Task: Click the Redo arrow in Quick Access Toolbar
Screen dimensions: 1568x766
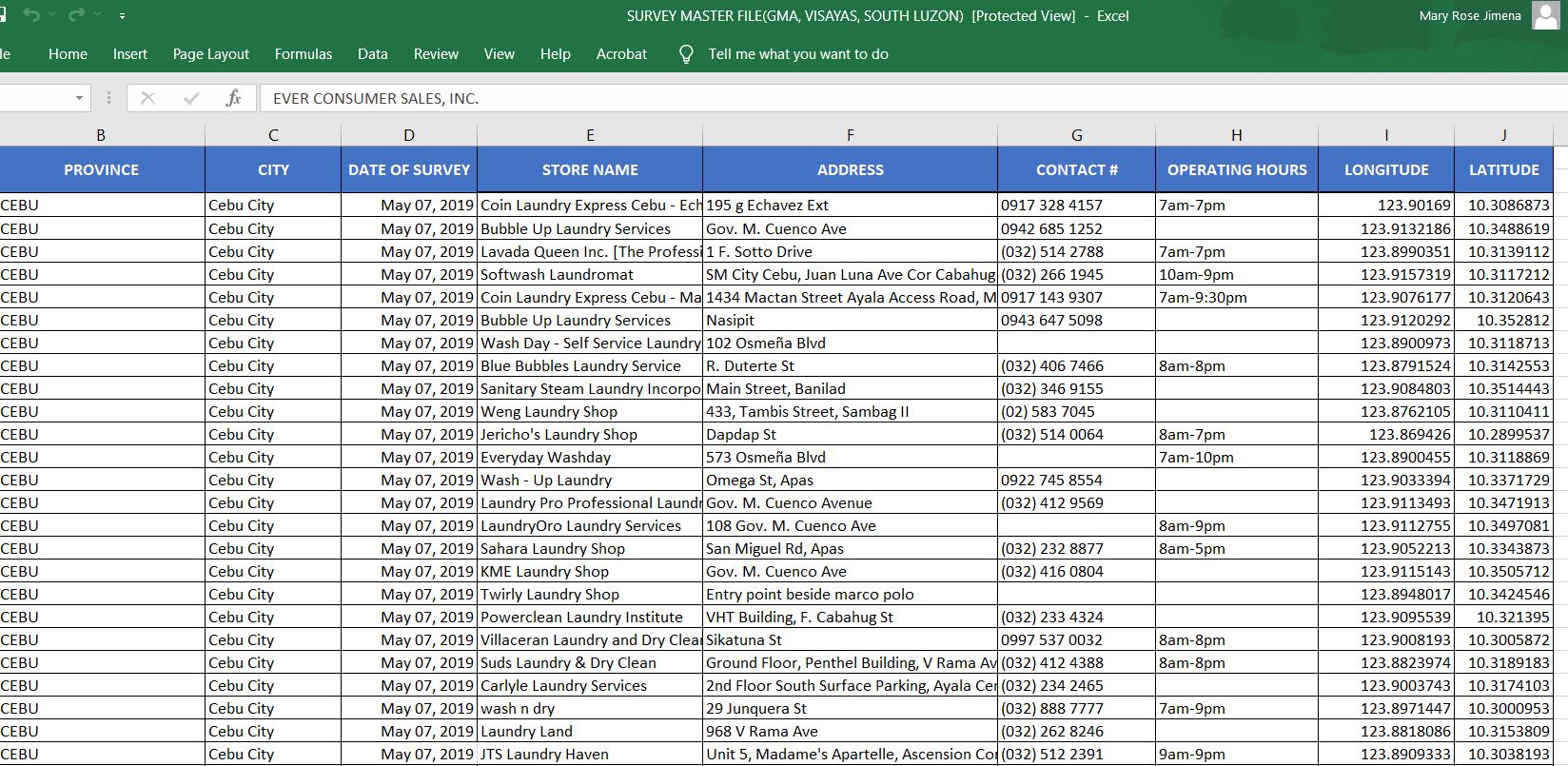Action: 77,15
